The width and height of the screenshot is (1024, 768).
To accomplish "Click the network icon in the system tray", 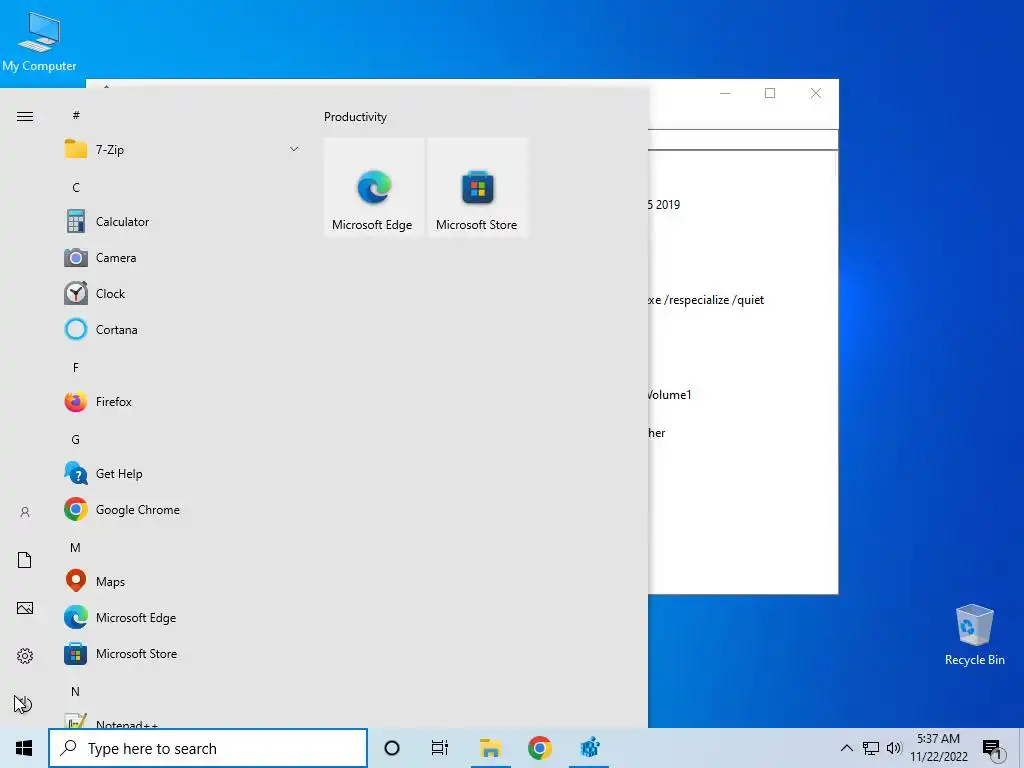I will click(x=871, y=748).
